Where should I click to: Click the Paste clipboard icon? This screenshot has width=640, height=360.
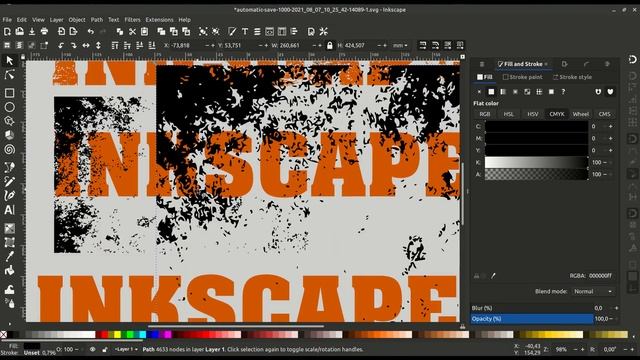144,31
